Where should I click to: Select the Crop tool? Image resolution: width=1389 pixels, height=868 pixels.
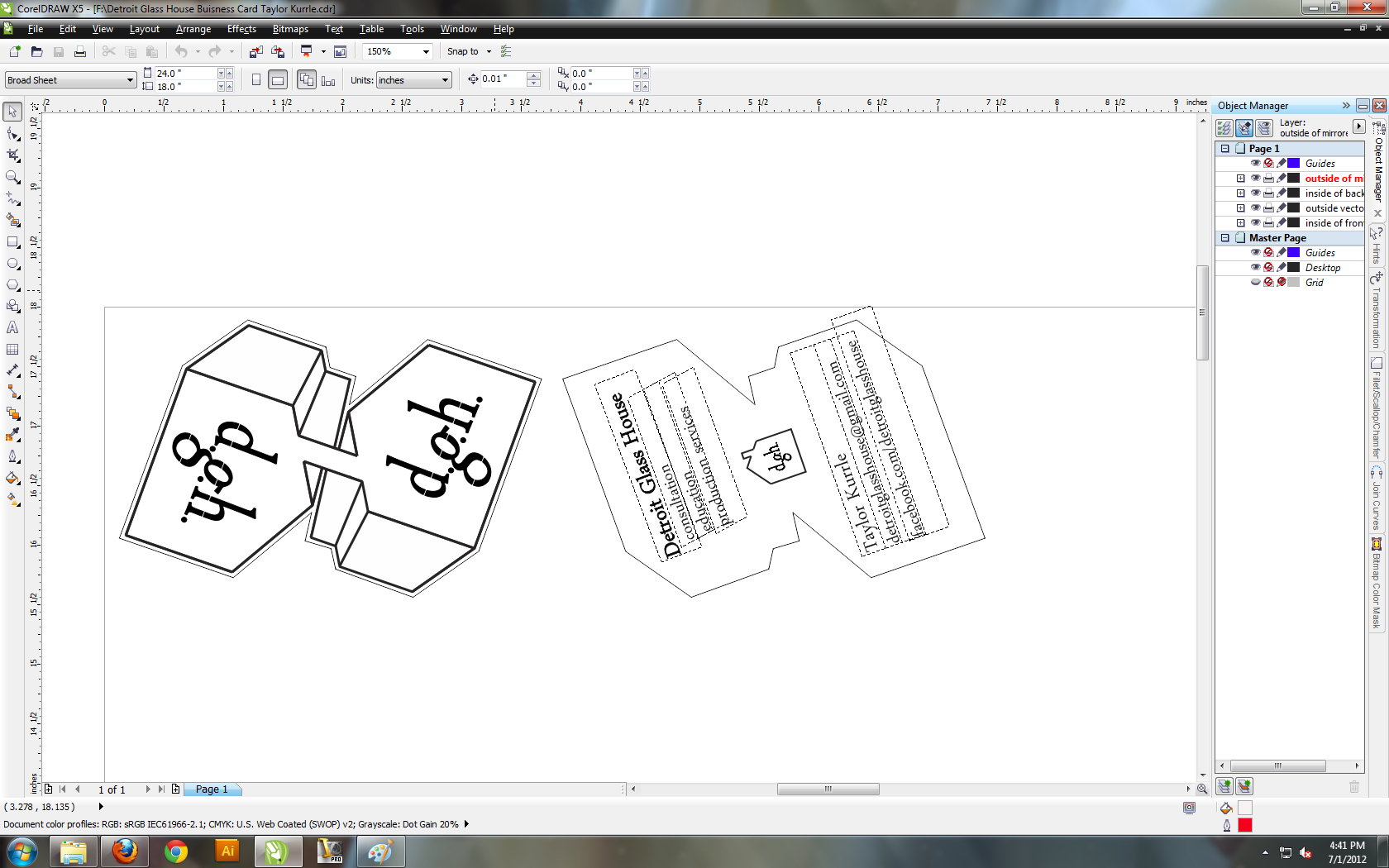(12, 155)
